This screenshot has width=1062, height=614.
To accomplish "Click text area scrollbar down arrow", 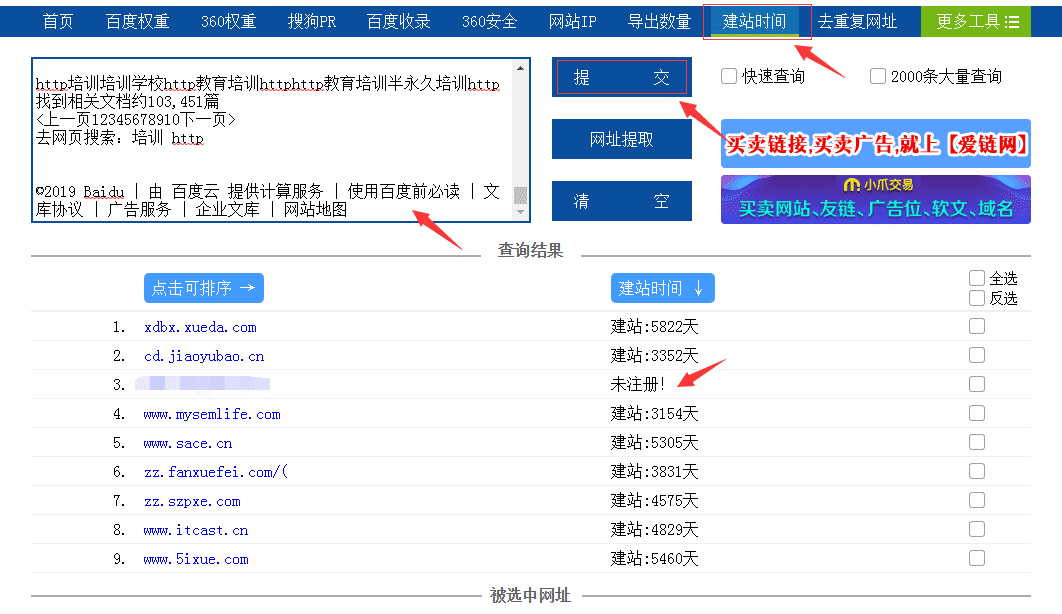I will coord(520,212).
